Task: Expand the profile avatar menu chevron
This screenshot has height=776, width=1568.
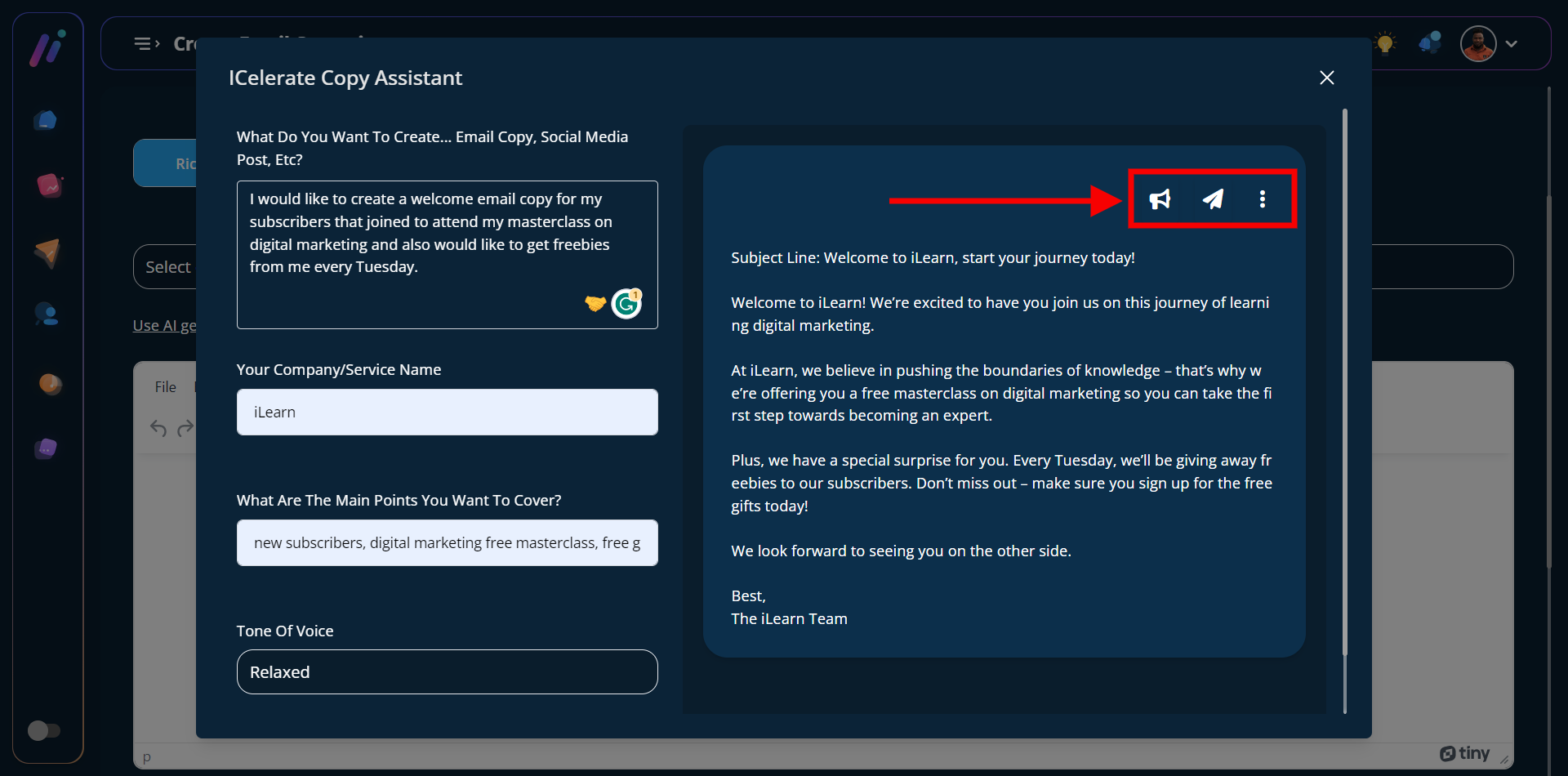Action: (1512, 44)
